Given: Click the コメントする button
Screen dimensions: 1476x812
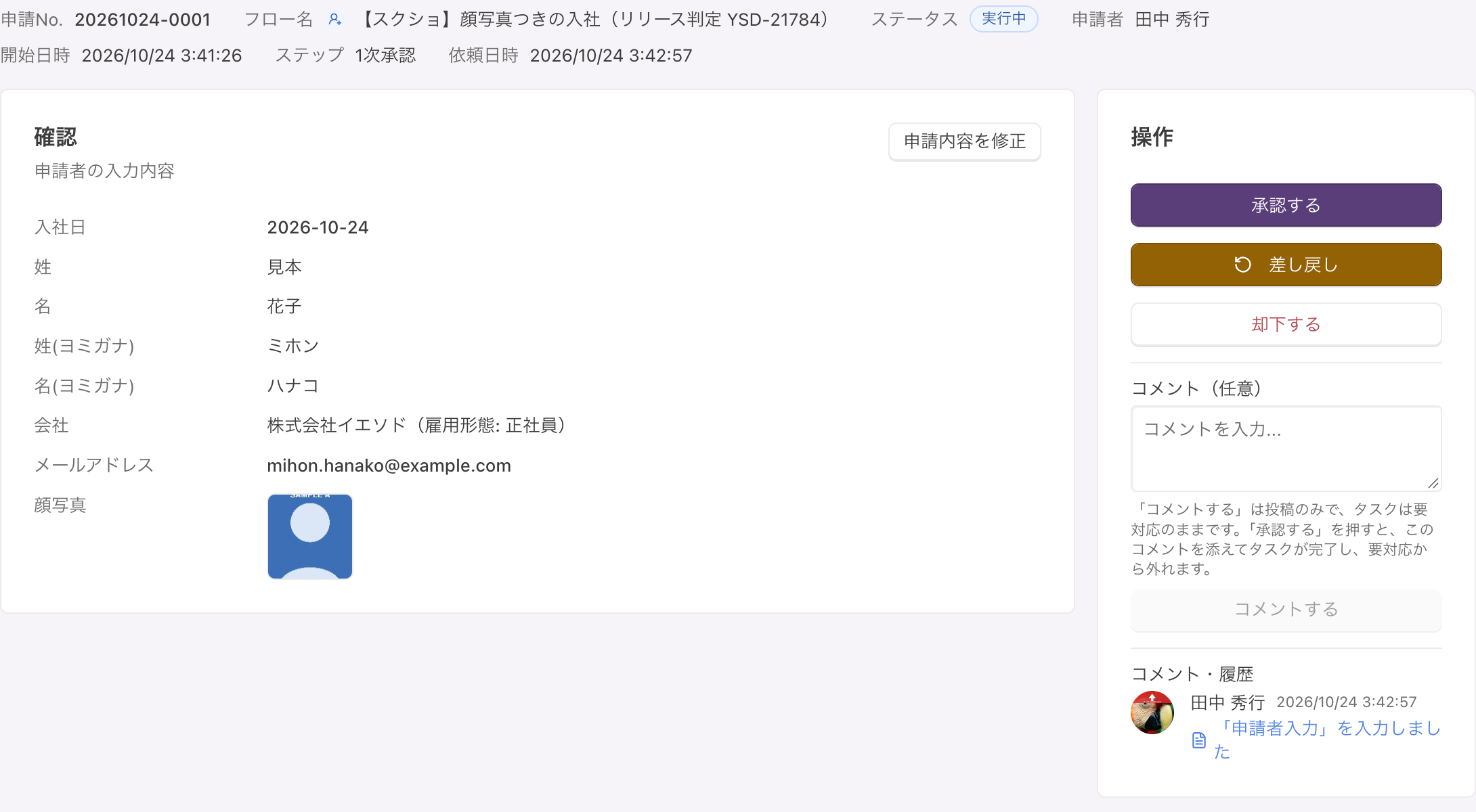Looking at the screenshot, I should (x=1286, y=609).
